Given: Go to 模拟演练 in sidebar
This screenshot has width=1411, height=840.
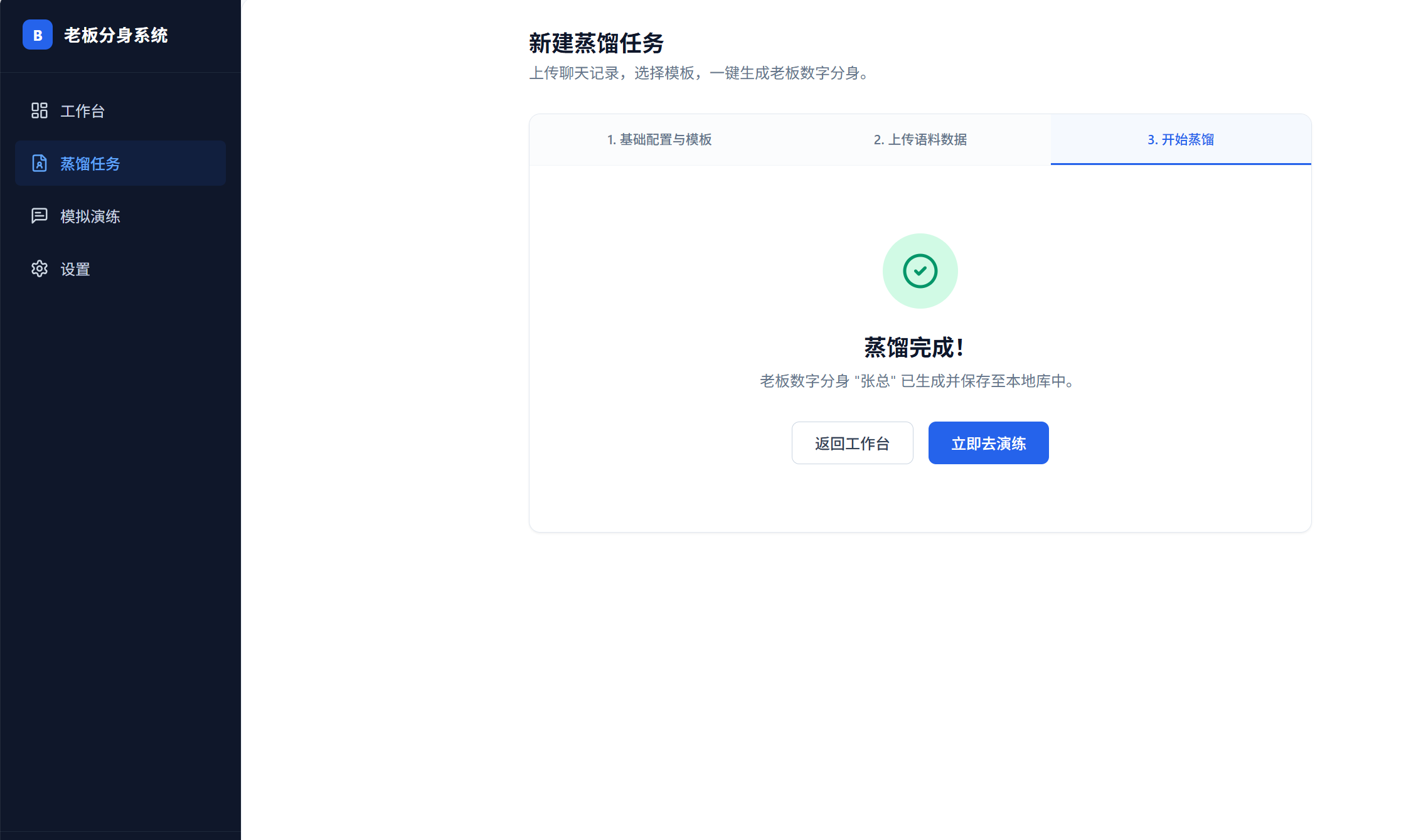Looking at the screenshot, I should 90,216.
